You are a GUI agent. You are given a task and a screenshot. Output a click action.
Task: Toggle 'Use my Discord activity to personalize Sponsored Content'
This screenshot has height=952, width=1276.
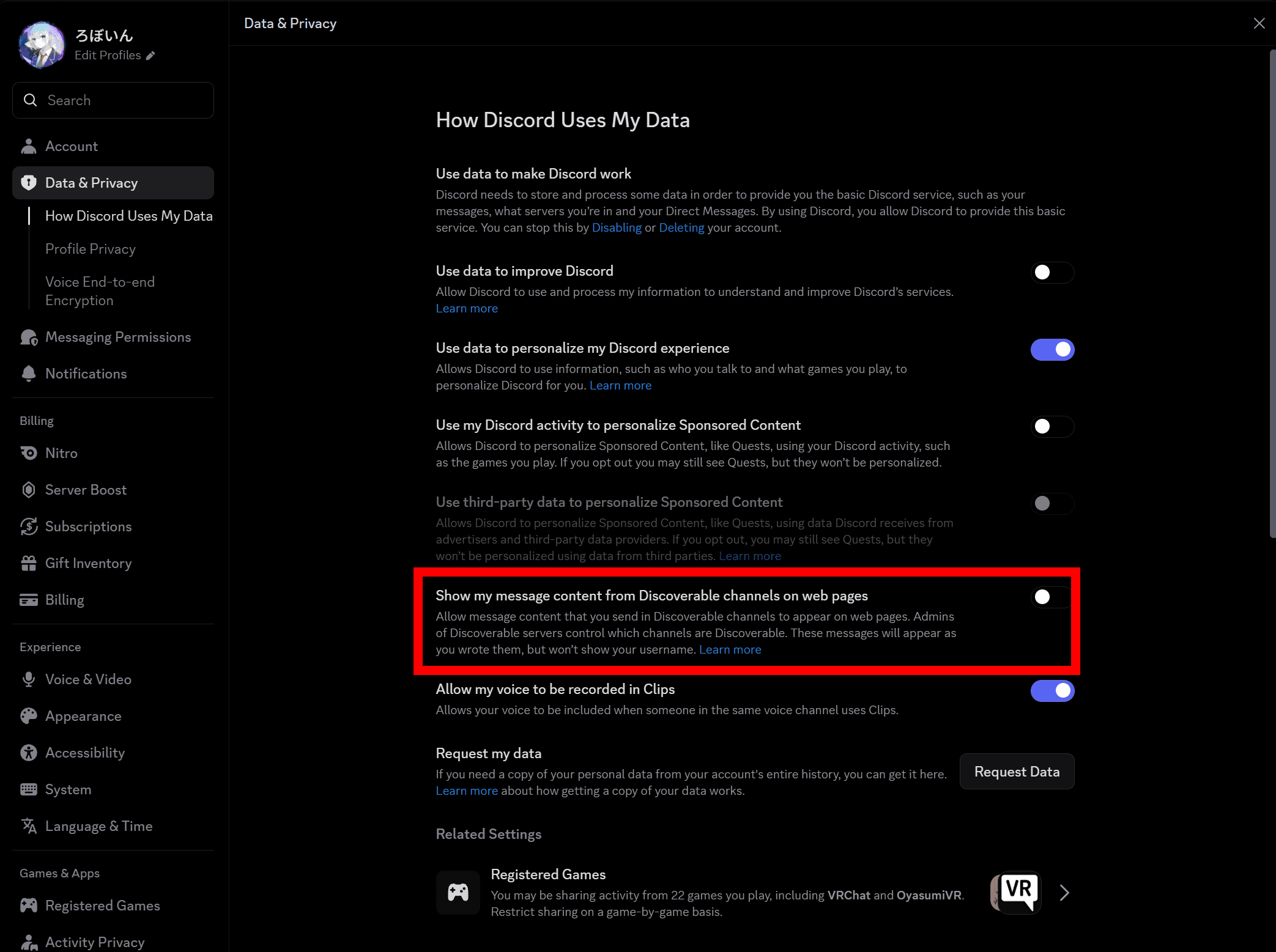(x=1052, y=427)
